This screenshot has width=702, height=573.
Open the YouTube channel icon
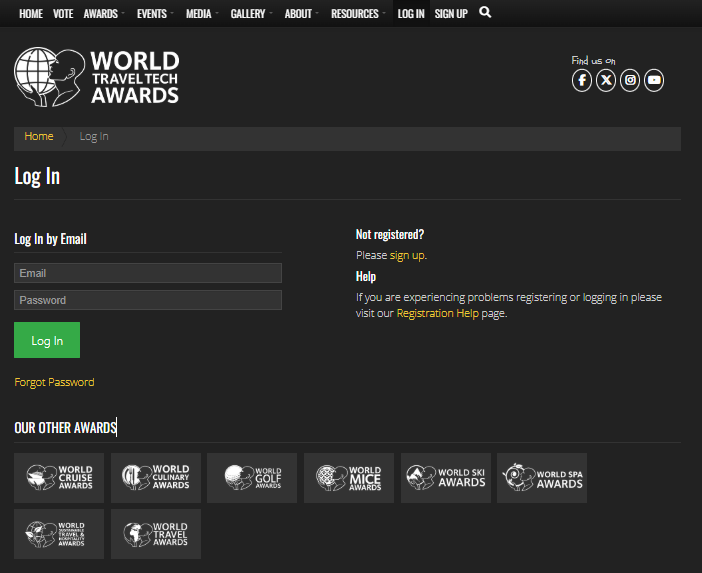(654, 81)
